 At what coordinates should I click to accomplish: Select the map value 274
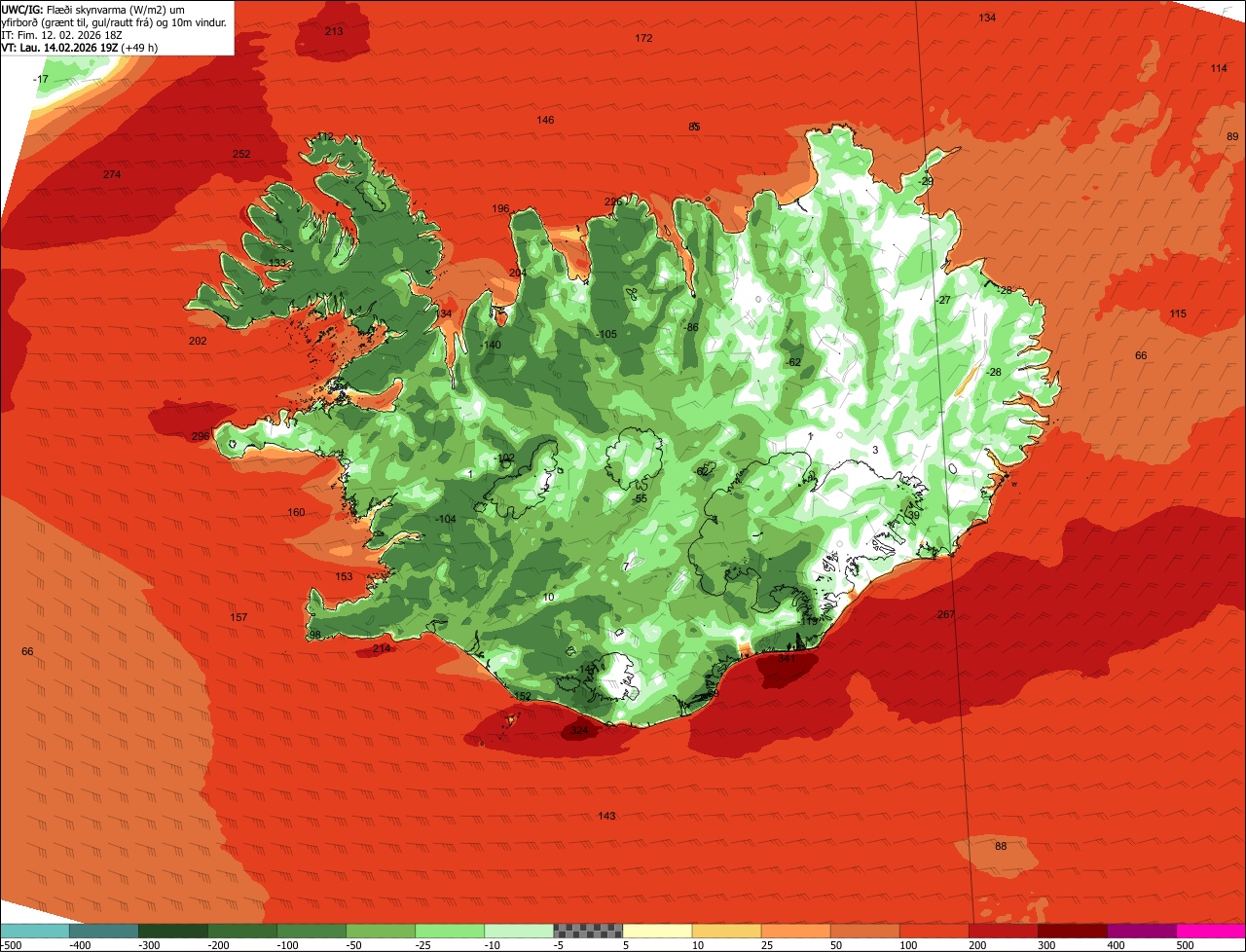112,174
